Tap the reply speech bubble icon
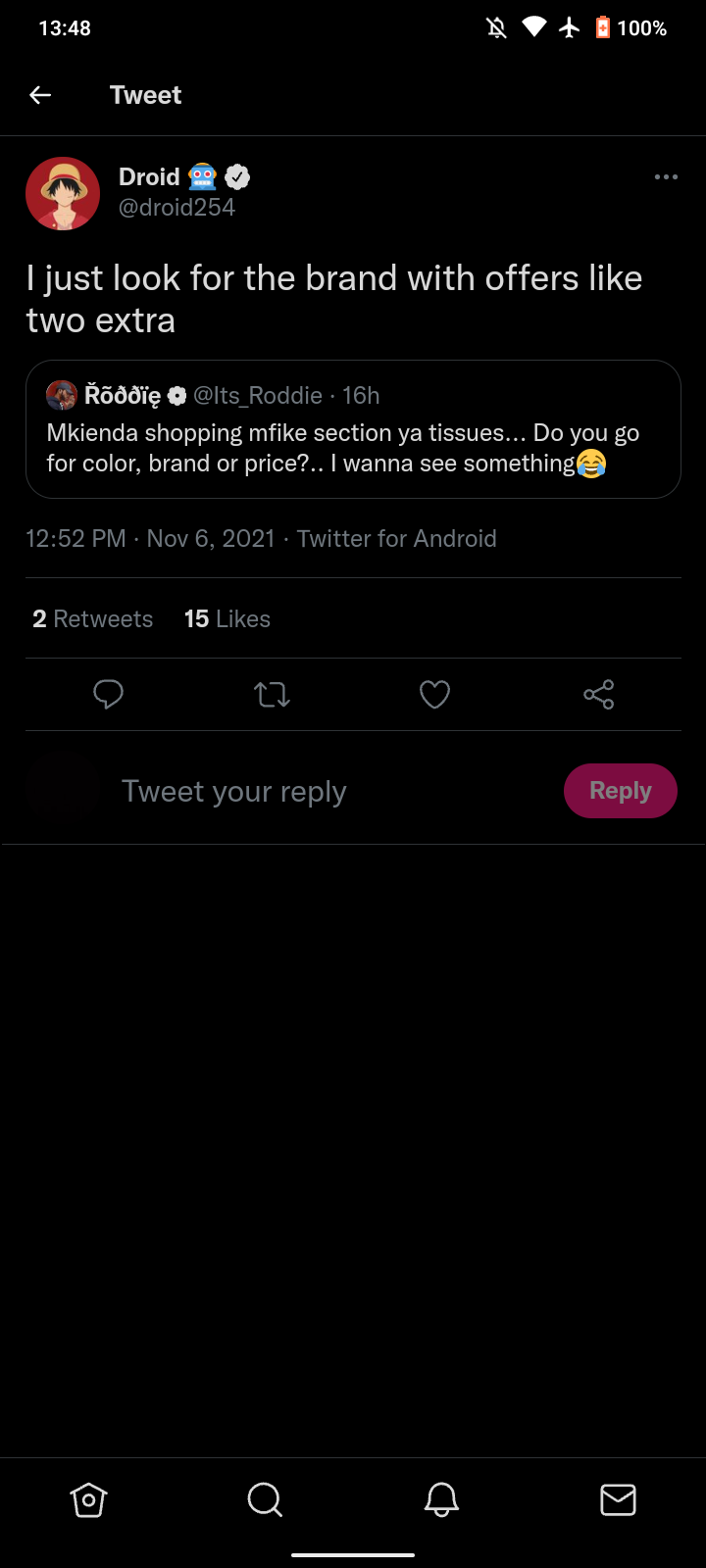The width and height of the screenshot is (706, 1568). point(108,695)
